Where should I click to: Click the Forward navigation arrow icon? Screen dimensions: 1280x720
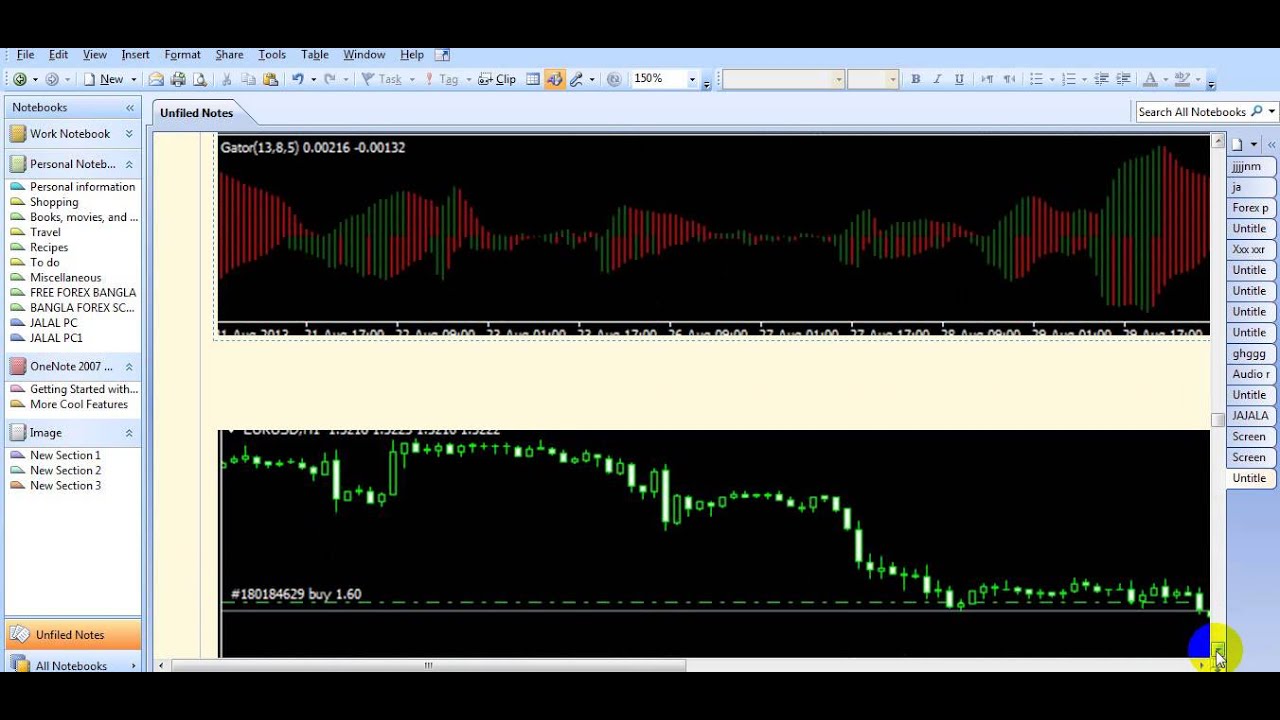(x=52, y=79)
